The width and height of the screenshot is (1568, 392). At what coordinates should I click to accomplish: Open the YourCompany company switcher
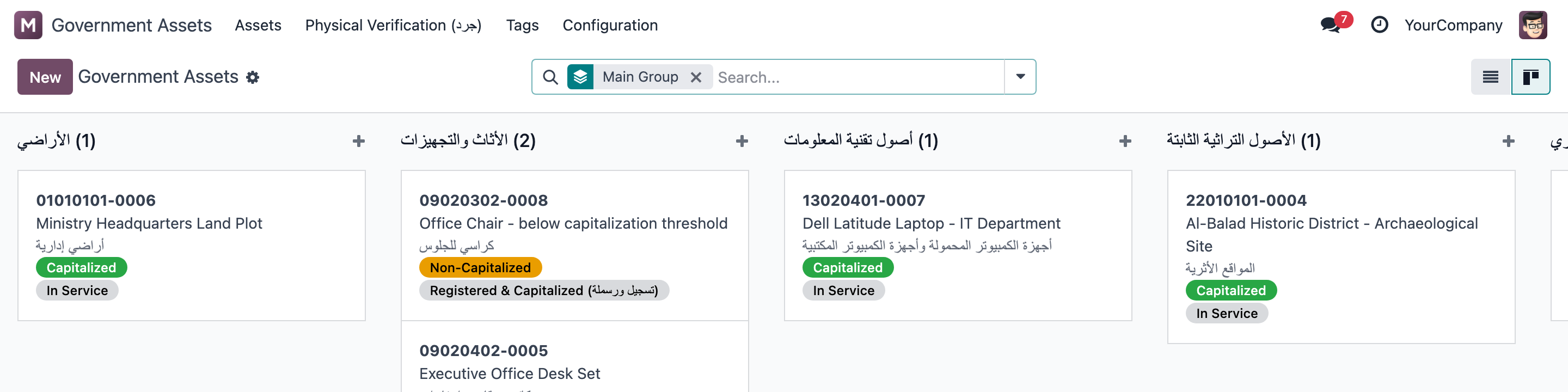point(1453,25)
